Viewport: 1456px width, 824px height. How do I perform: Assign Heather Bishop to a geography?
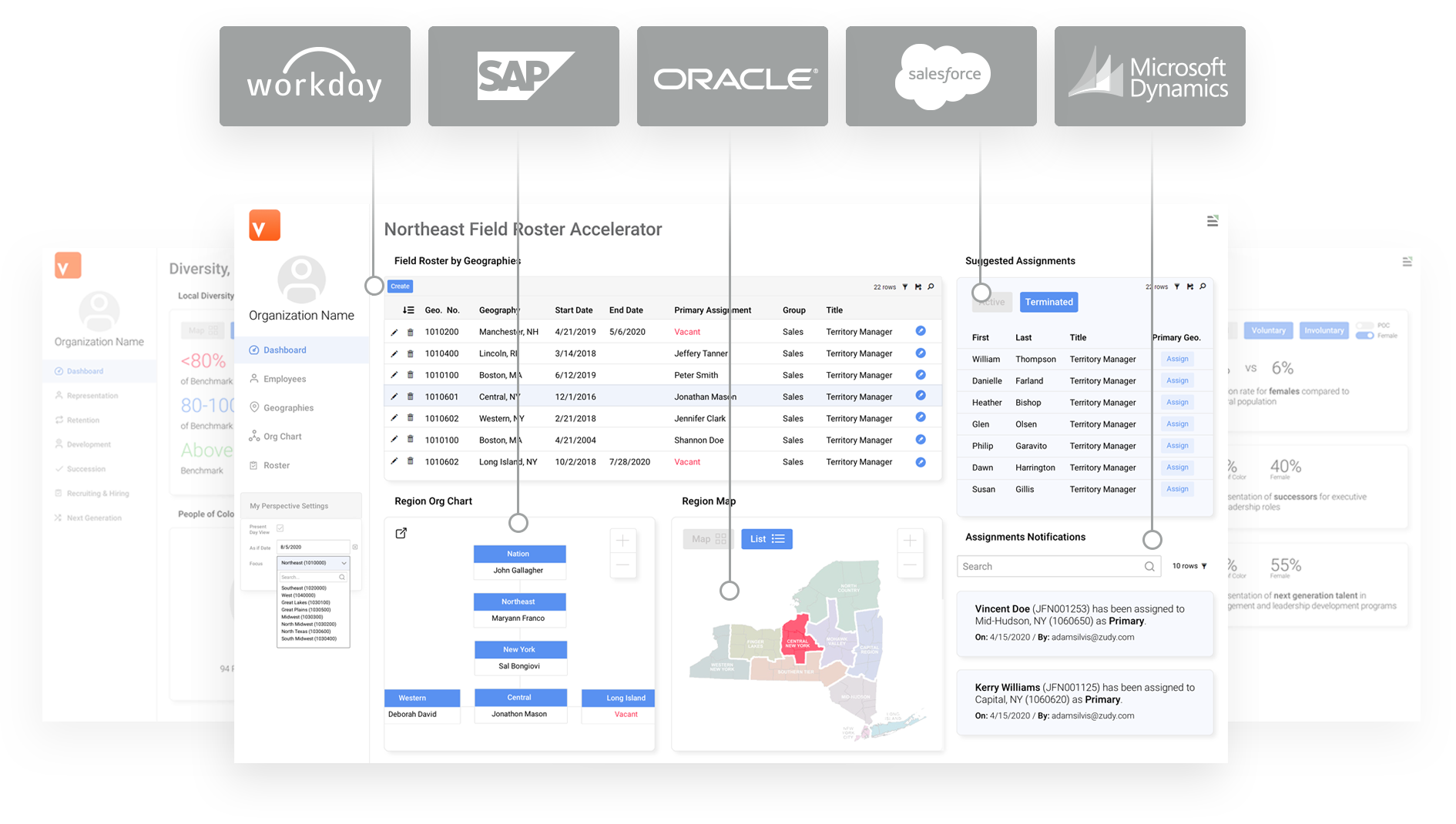tap(1177, 402)
